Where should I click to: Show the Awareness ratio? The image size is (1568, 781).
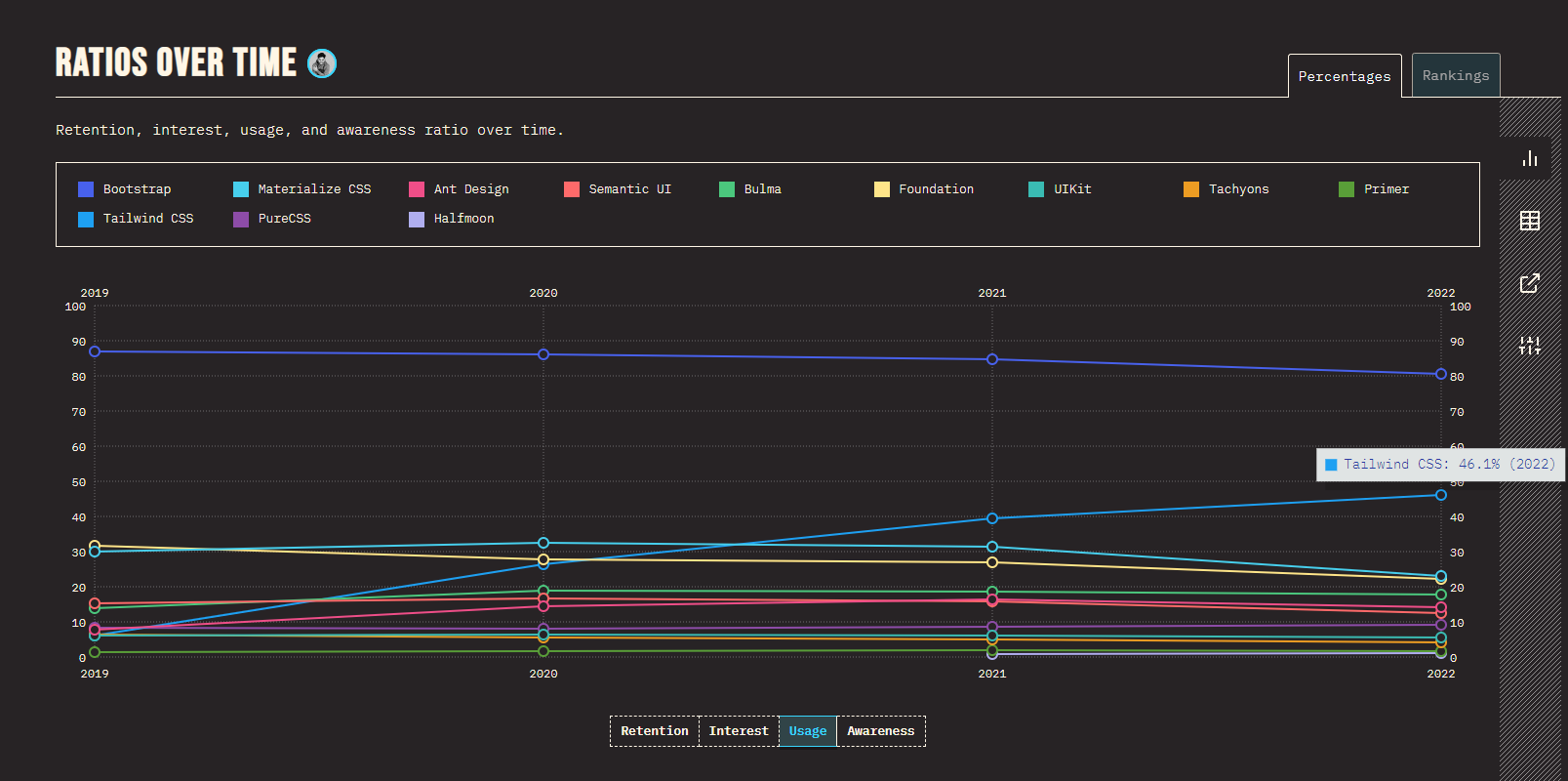pyautogui.click(x=881, y=731)
